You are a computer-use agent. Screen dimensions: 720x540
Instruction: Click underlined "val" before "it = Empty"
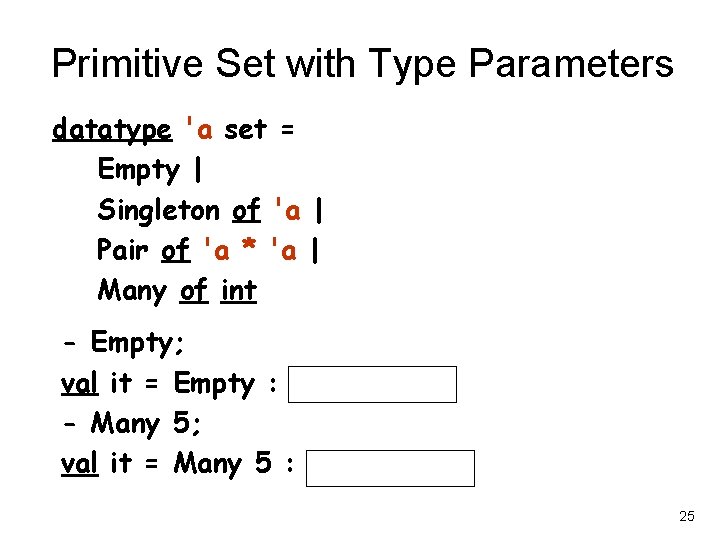pyautogui.click(x=79, y=383)
